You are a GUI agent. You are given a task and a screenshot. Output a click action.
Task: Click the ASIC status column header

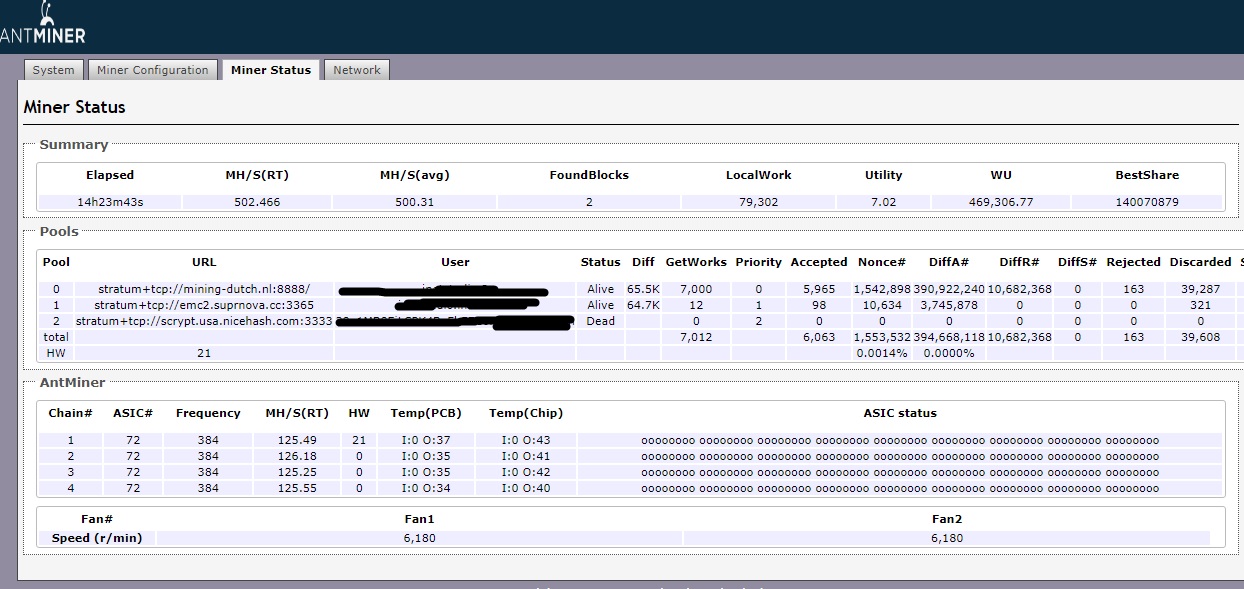pos(900,413)
